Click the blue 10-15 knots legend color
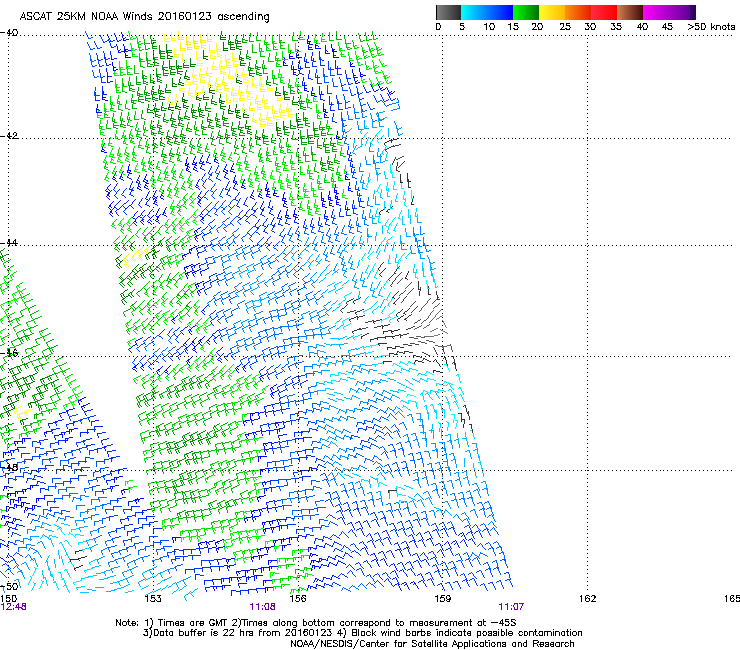The image size is (740, 650). [x=499, y=13]
